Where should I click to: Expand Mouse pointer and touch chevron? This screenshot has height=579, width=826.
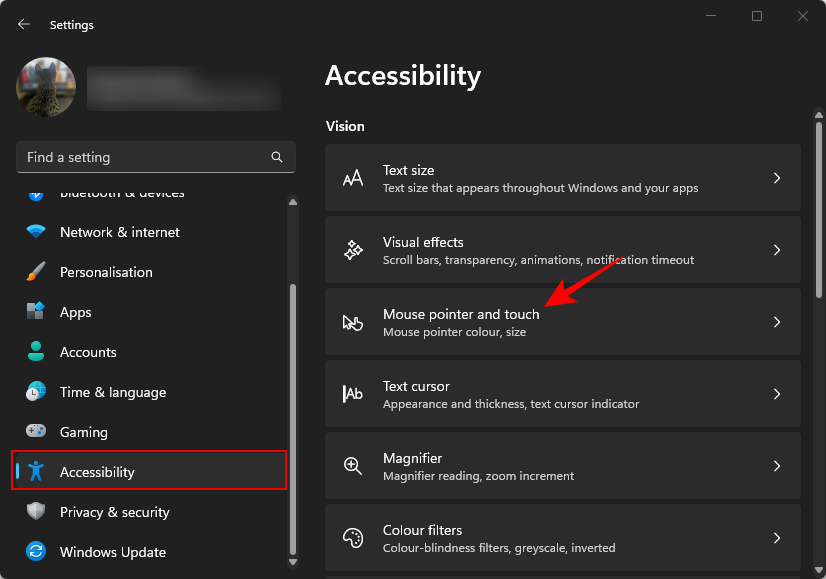point(777,322)
